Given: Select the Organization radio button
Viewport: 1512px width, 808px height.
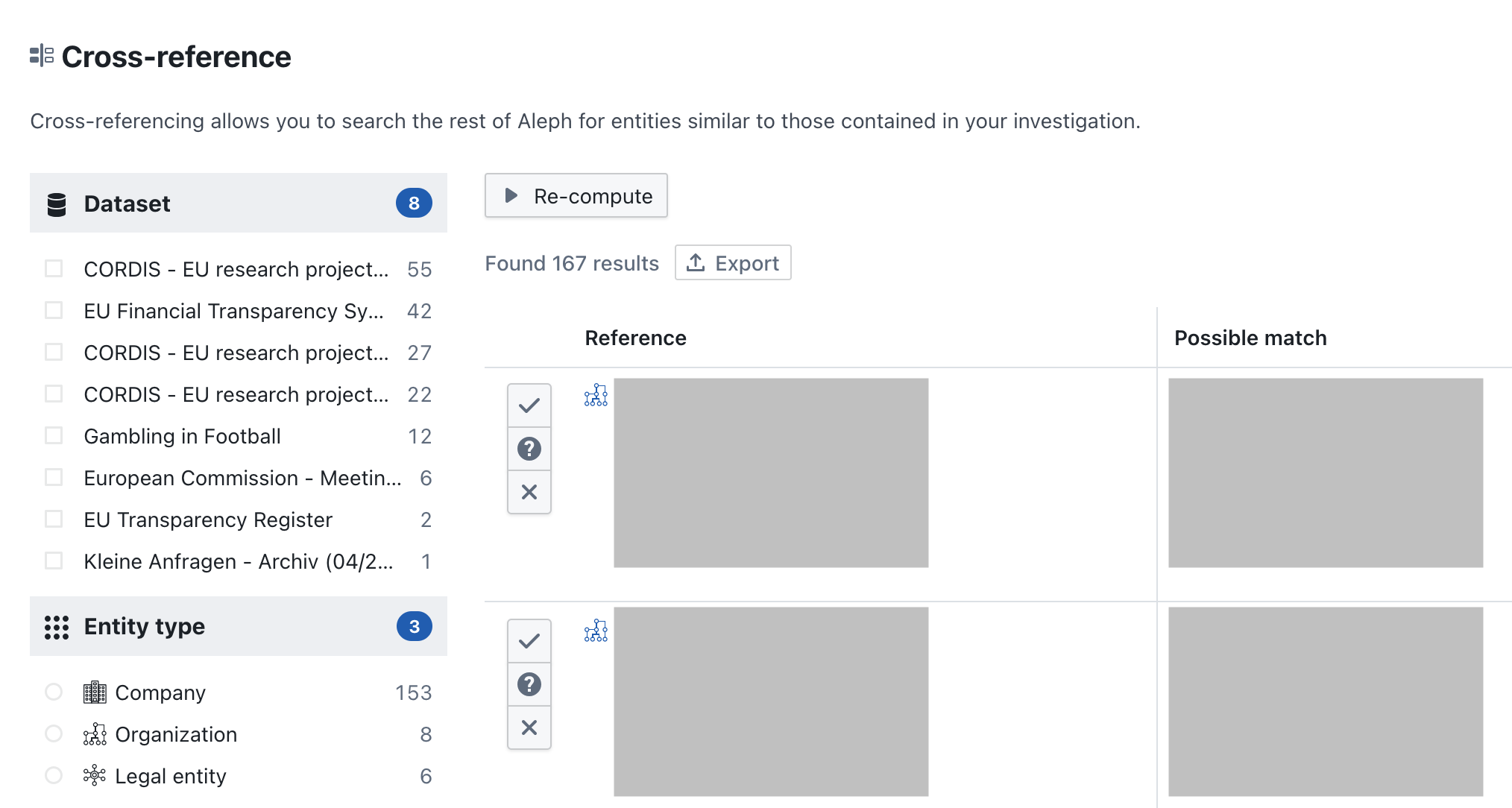Looking at the screenshot, I should click(54, 733).
